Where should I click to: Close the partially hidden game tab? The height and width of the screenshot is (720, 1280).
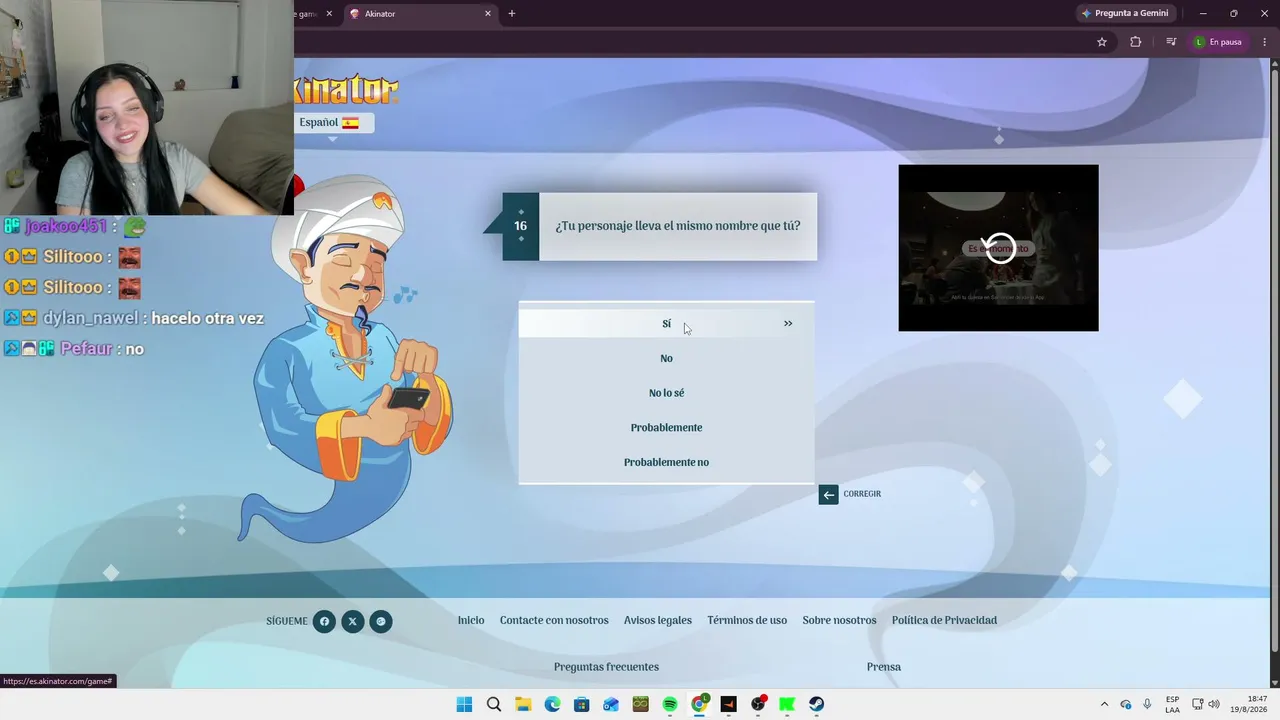(327, 14)
